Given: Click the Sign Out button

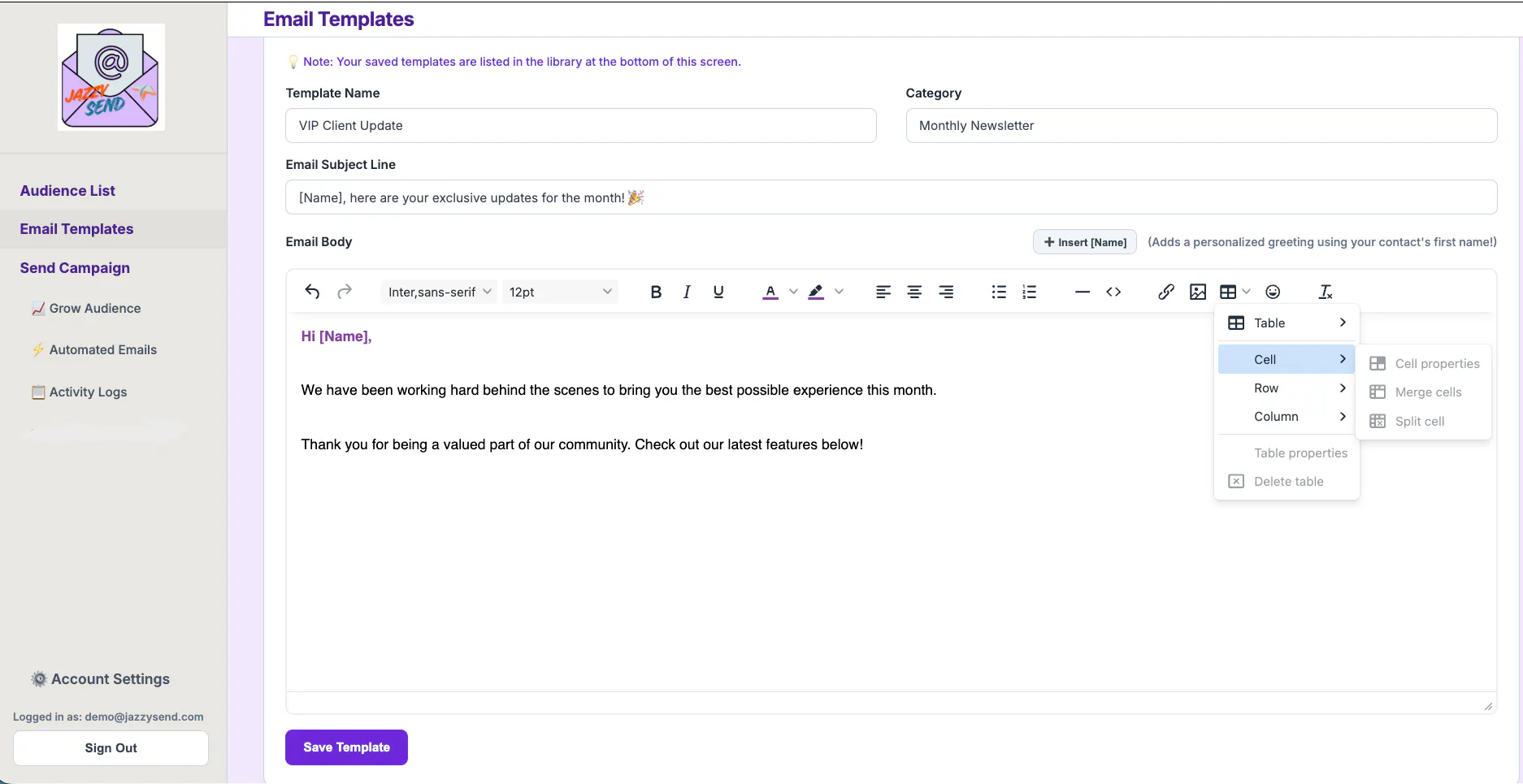Looking at the screenshot, I should (x=111, y=748).
